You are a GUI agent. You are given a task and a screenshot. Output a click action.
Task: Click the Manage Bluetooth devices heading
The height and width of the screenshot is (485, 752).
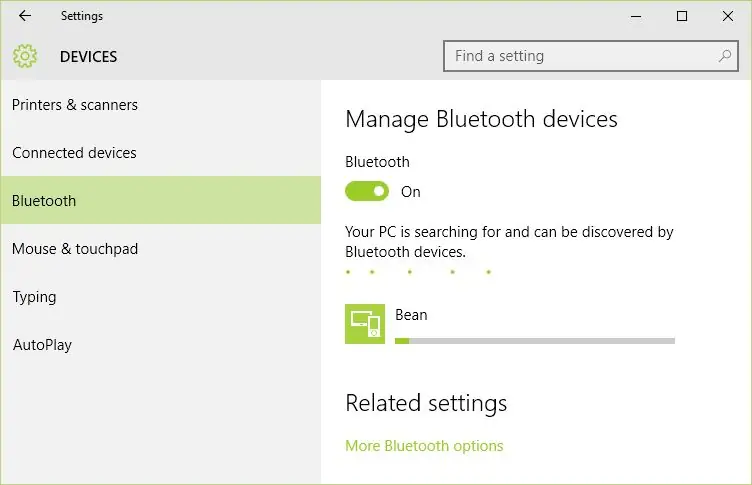tap(481, 119)
